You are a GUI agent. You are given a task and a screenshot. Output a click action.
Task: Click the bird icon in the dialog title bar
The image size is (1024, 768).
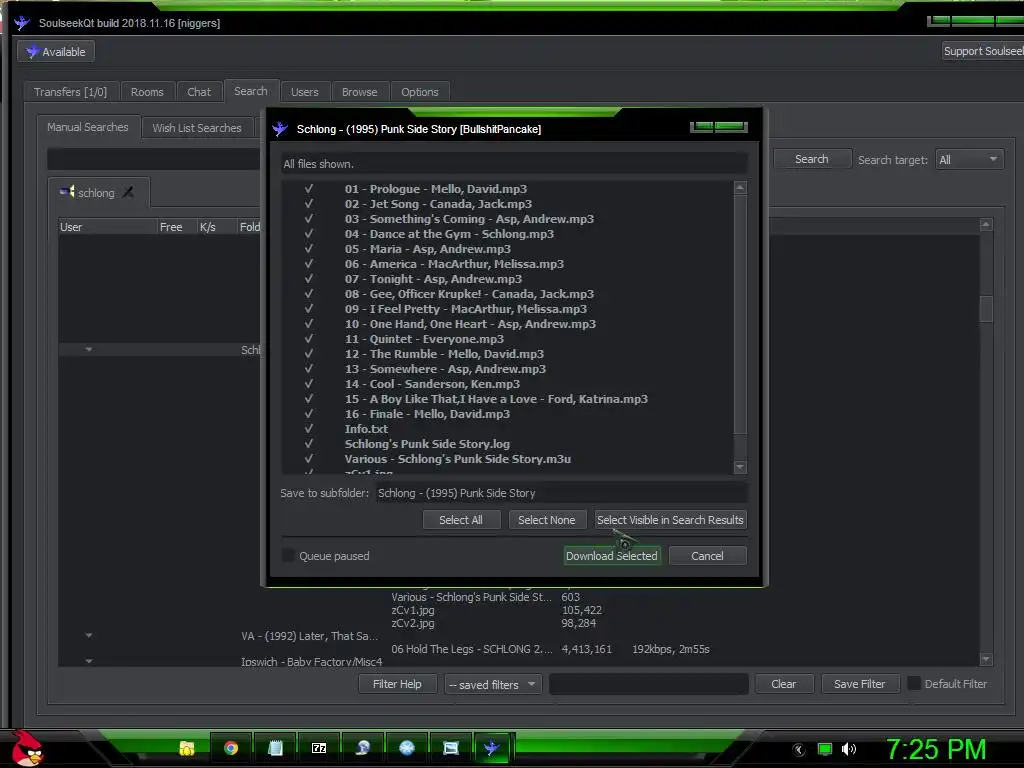(280, 129)
